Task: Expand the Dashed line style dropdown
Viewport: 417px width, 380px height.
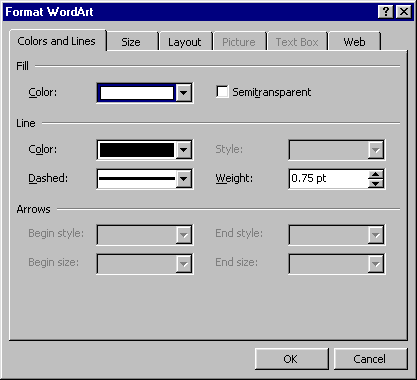Action: 184,179
